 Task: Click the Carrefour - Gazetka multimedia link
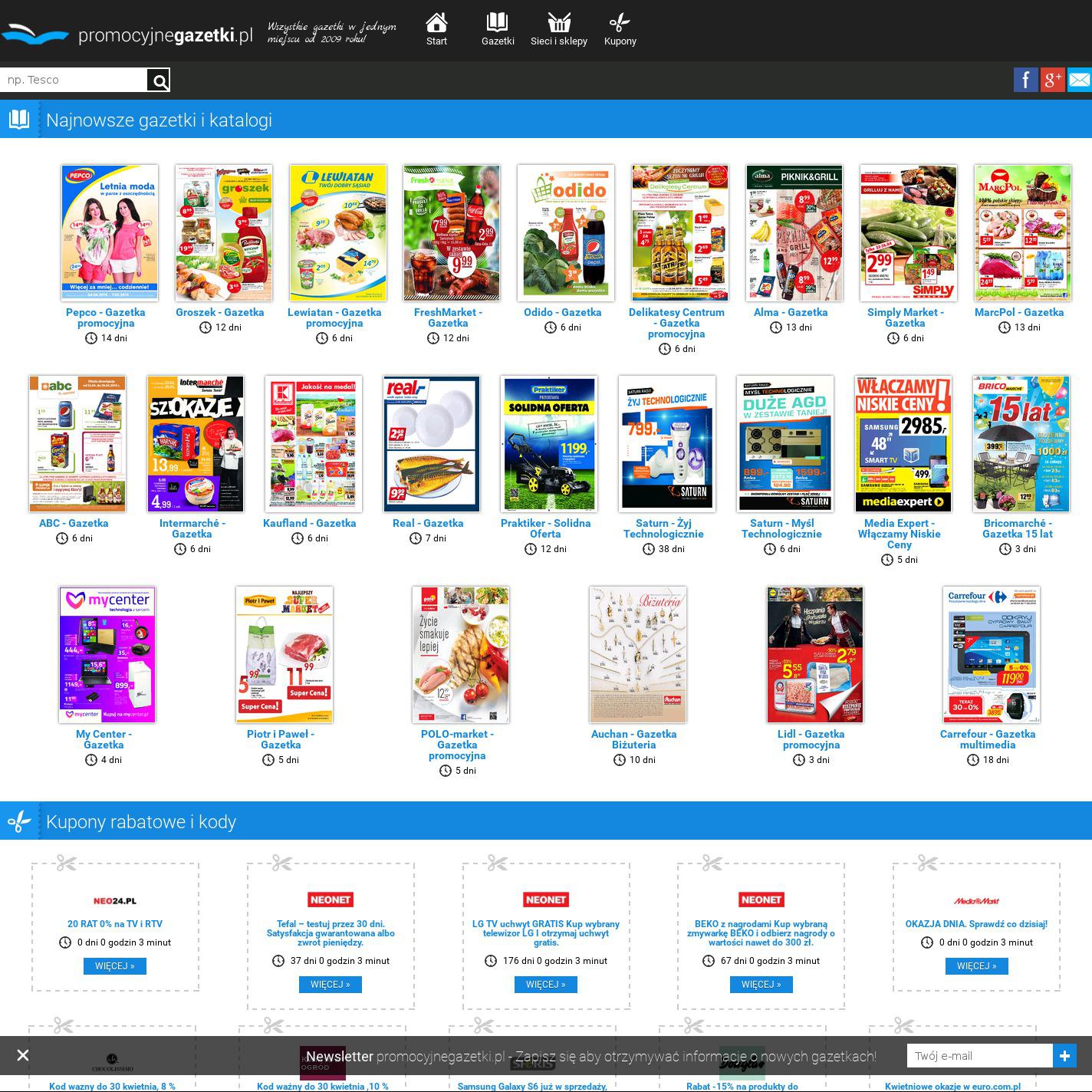click(x=988, y=739)
